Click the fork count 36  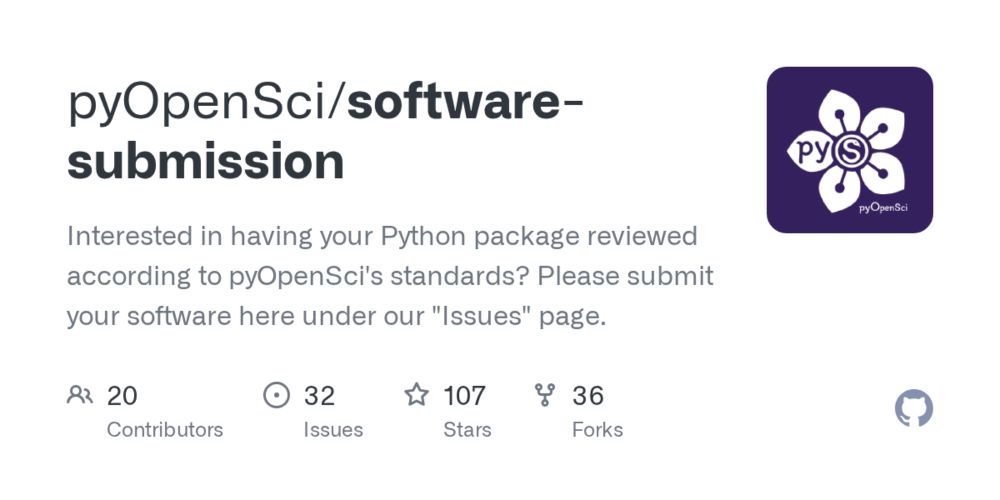(588, 396)
